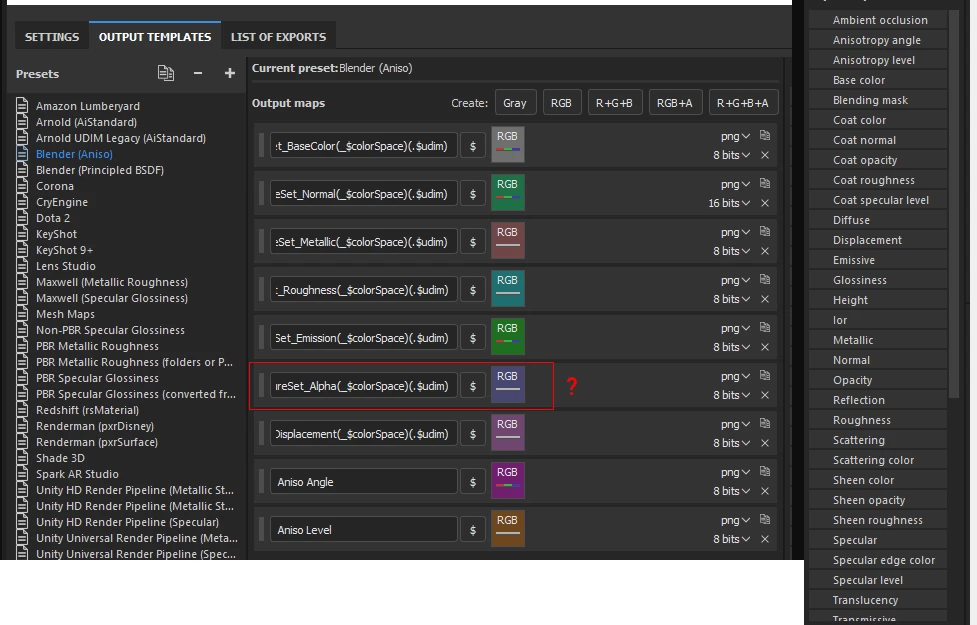Add a new preset with plus icon
The width and height of the screenshot is (977, 625).
click(x=229, y=74)
